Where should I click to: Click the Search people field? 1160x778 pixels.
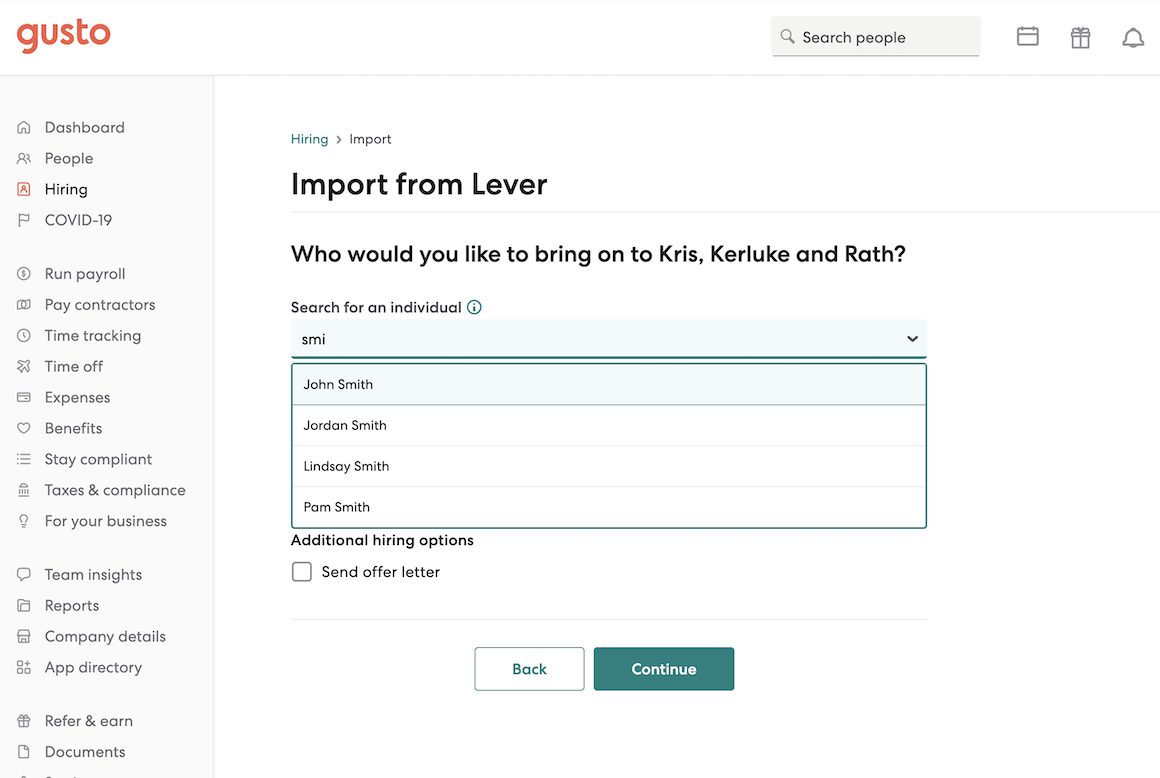tap(875, 36)
